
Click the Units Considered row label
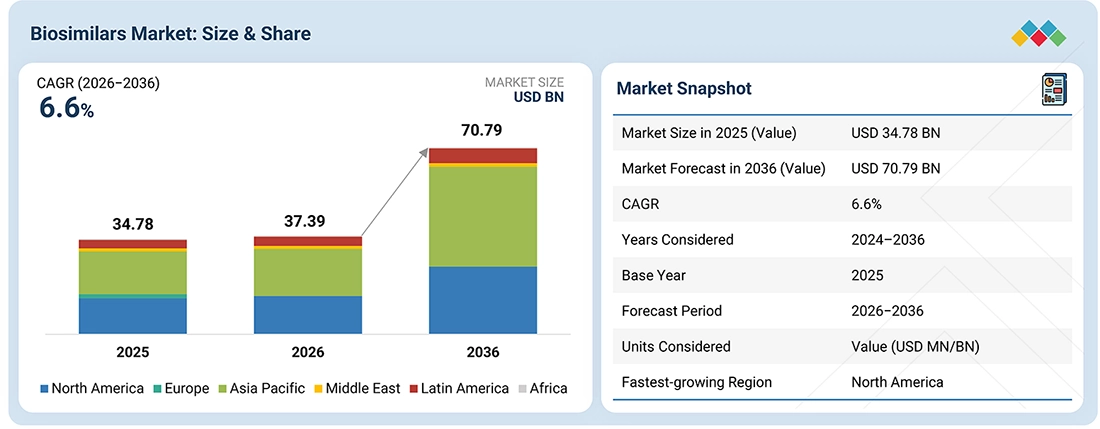(x=676, y=346)
